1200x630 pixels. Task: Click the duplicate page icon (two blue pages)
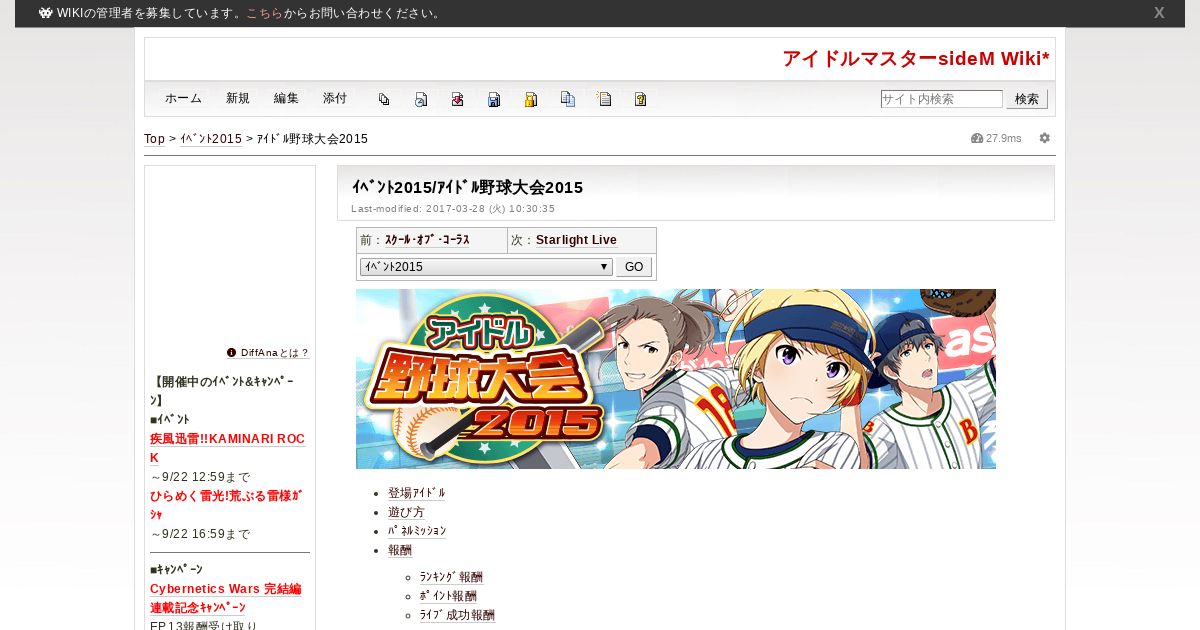(x=568, y=99)
